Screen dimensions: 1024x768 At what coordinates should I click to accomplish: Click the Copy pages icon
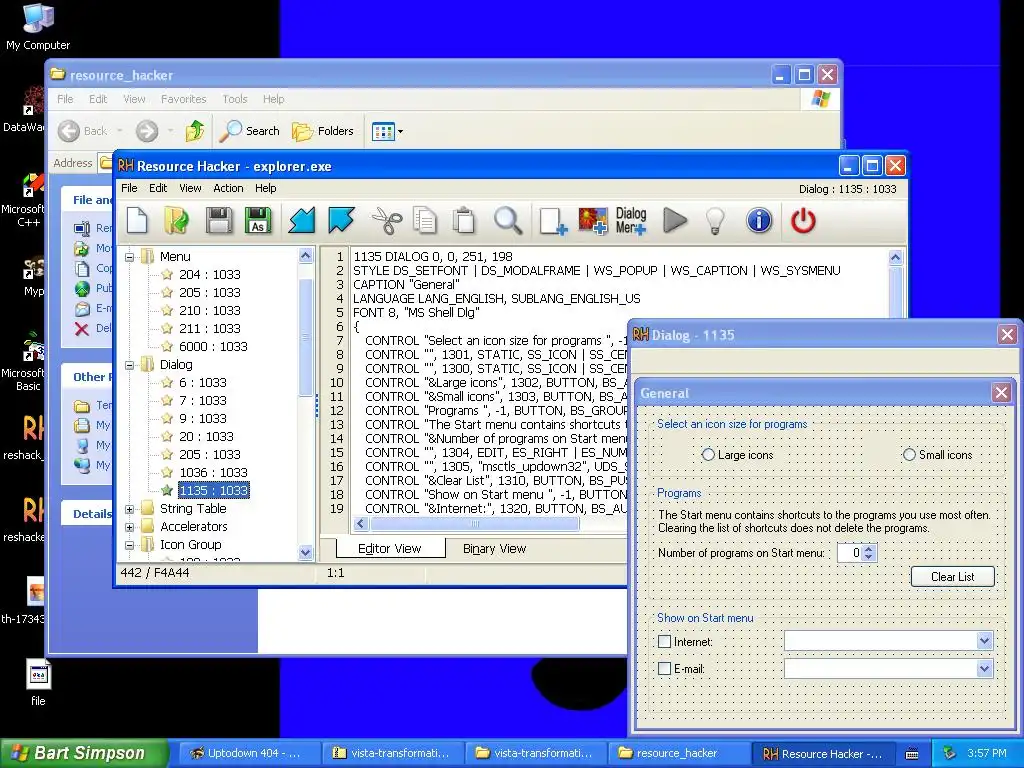pos(425,220)
